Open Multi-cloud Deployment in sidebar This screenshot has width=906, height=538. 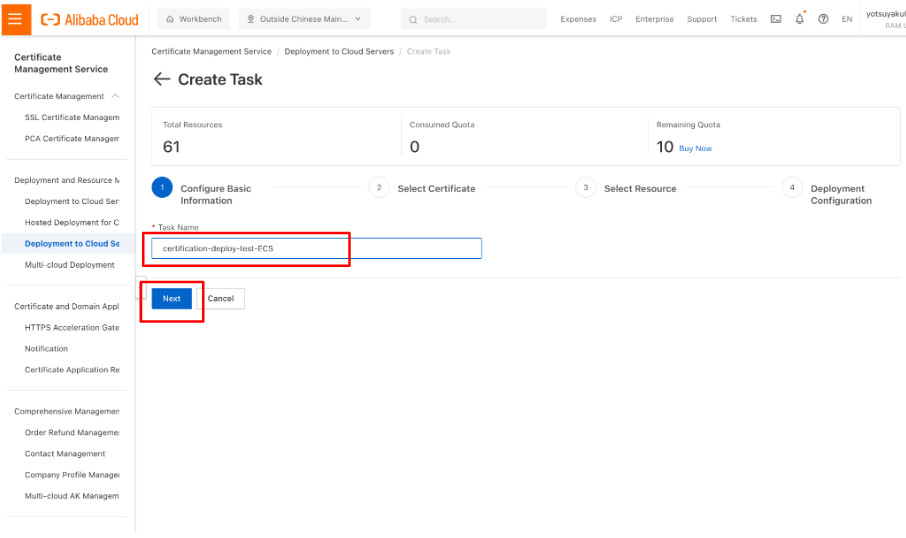[x=69, y=265]
